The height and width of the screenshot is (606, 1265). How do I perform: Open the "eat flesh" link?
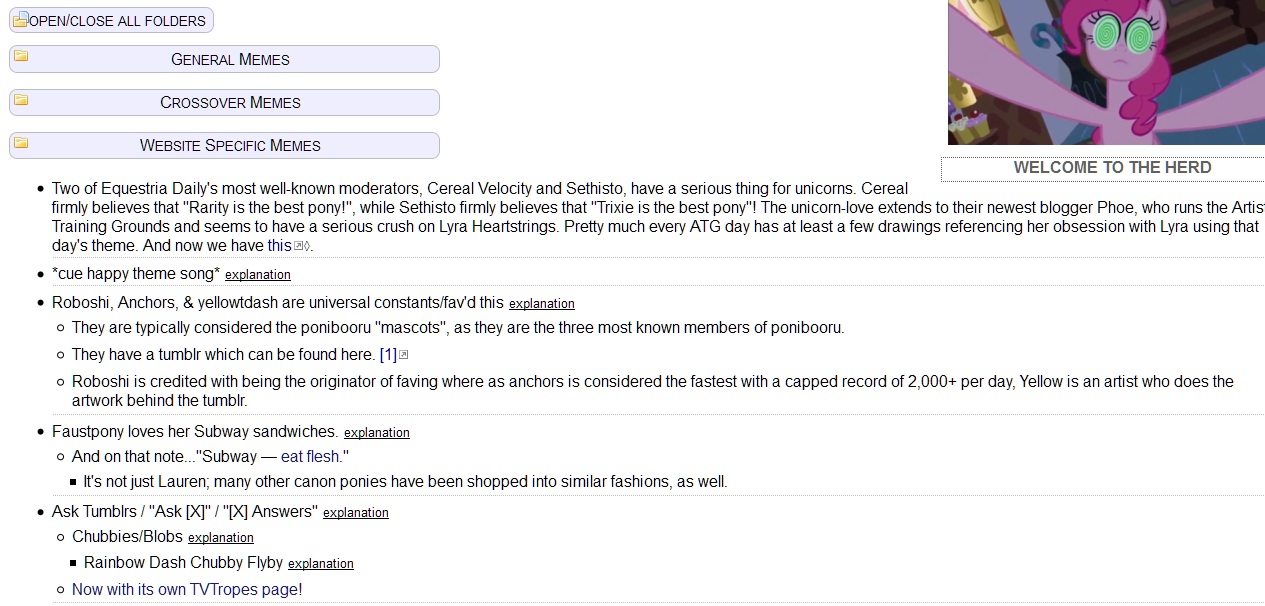(311, 457)
